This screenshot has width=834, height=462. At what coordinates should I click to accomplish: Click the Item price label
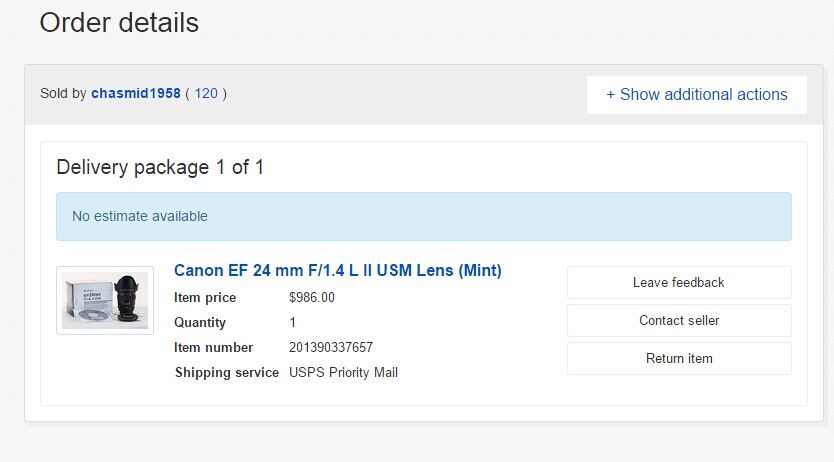point(205,297)
